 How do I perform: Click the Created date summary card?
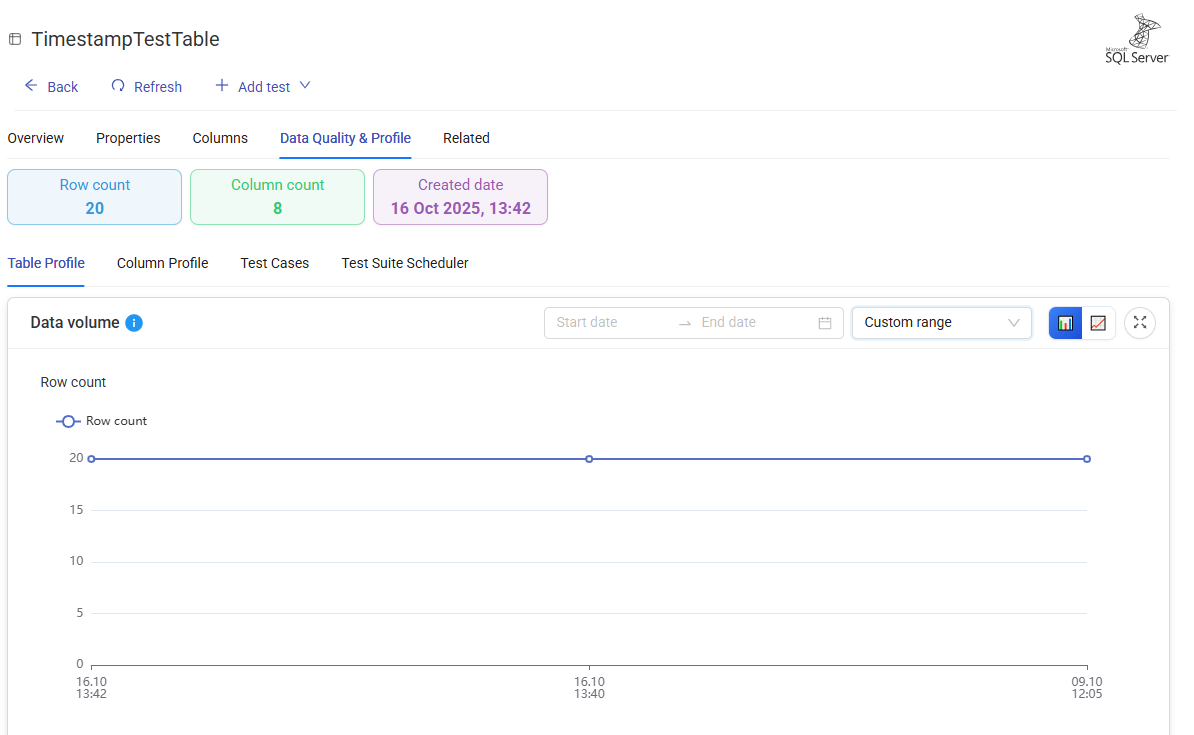point(460,197)
